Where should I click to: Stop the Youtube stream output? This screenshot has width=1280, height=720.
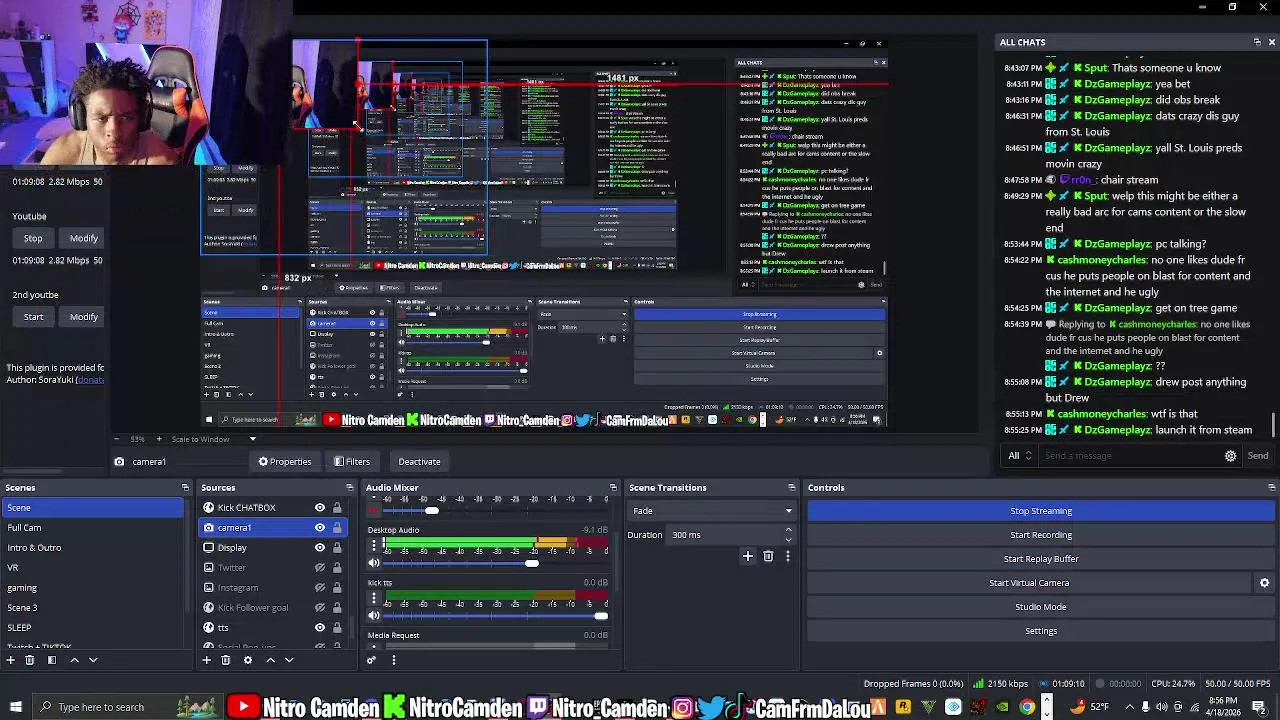(x=33, y=239)
